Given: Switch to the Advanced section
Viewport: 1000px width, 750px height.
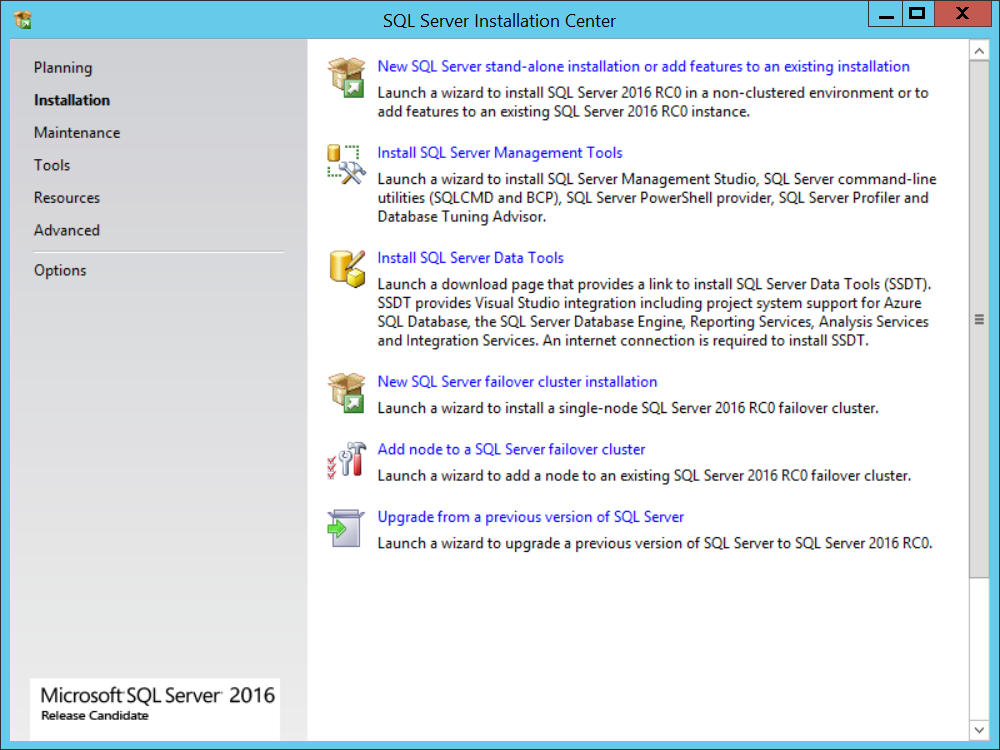Looking at the screenshot, I should [66, 230].
